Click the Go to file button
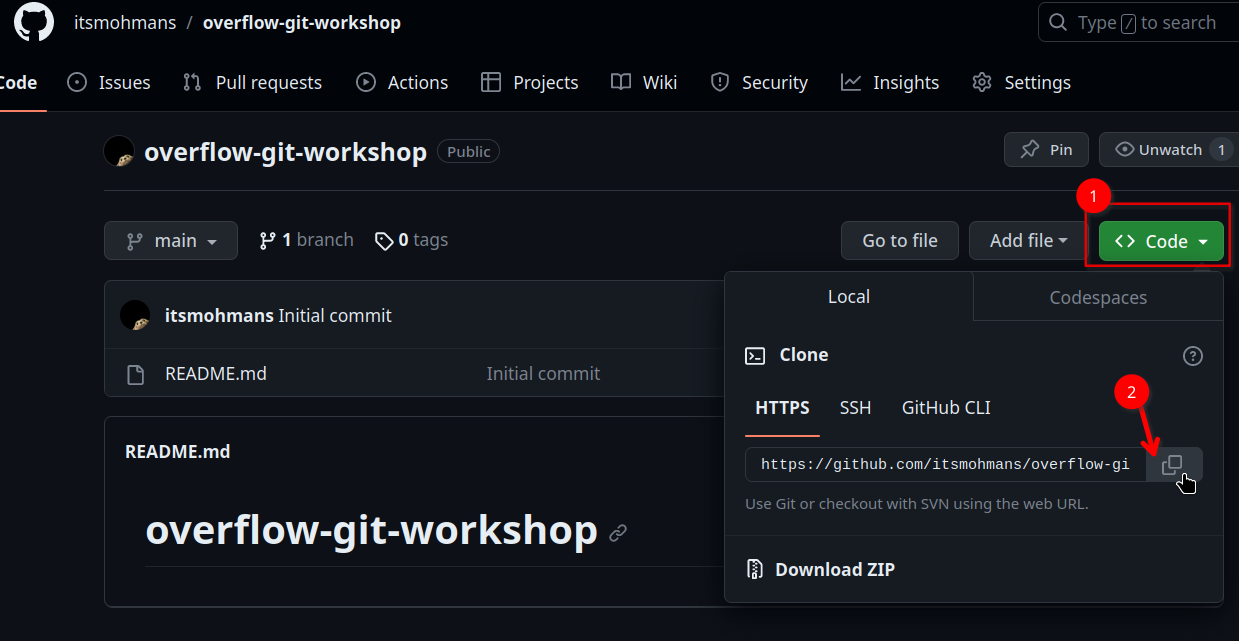Screen dimensions: 1239x641 900,241
